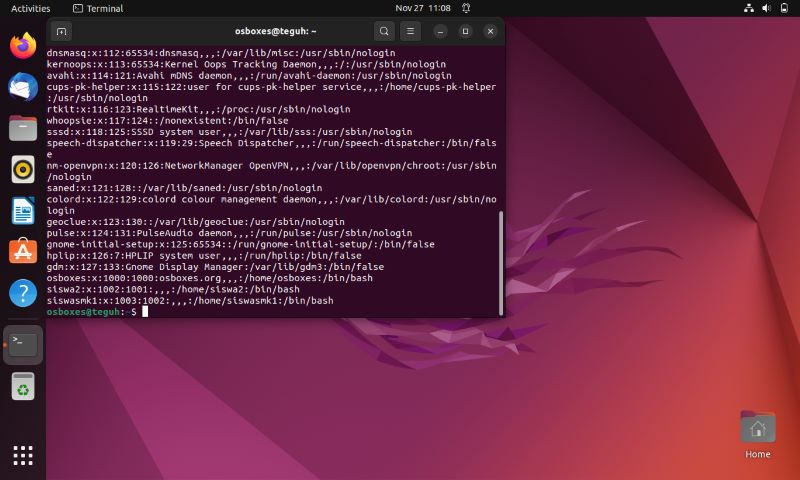Screen dimensions: 800x480
Task: Open the Help icon in dock
Action: tap(23, 293)
